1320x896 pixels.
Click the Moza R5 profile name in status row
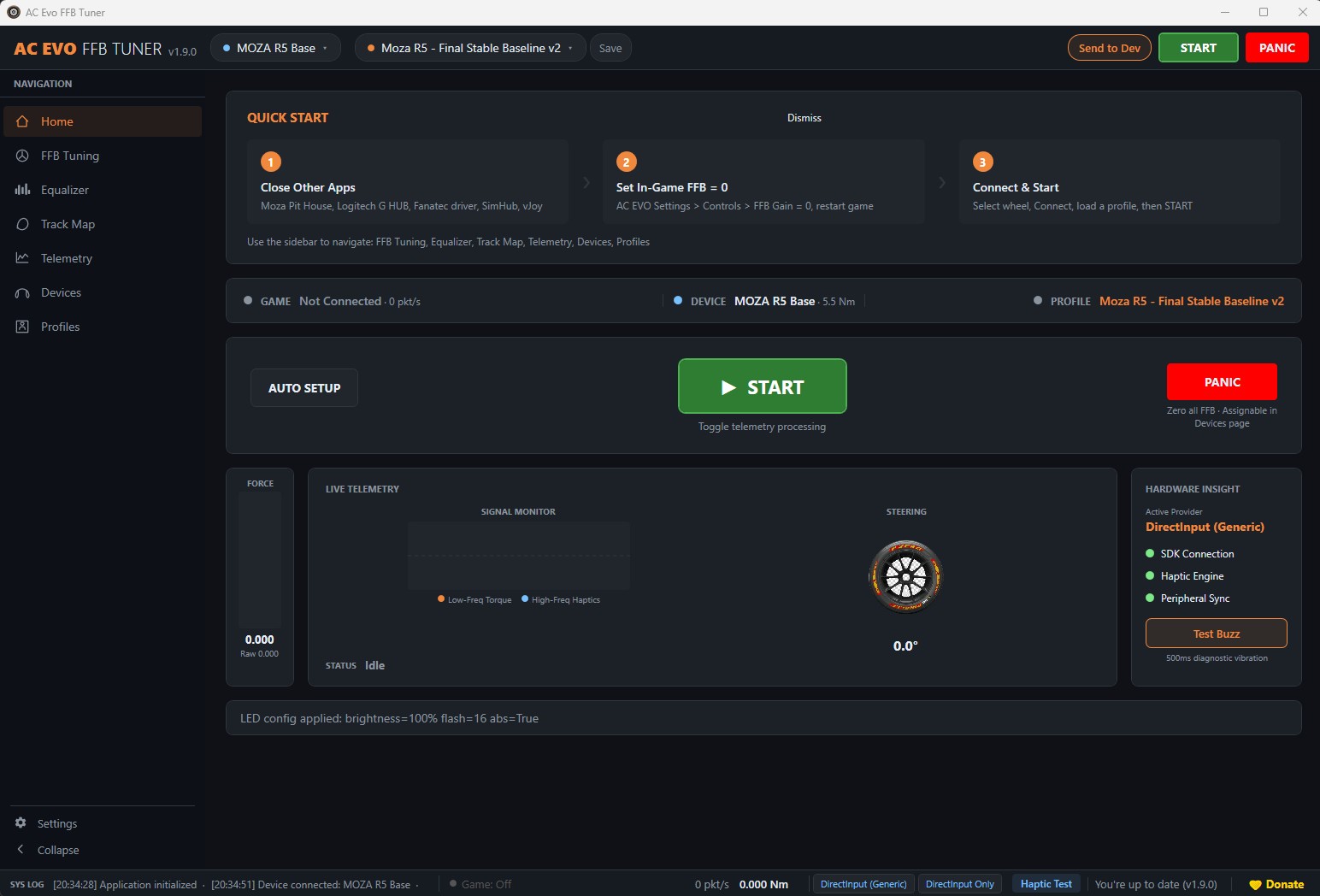[x=1192, y=301]
